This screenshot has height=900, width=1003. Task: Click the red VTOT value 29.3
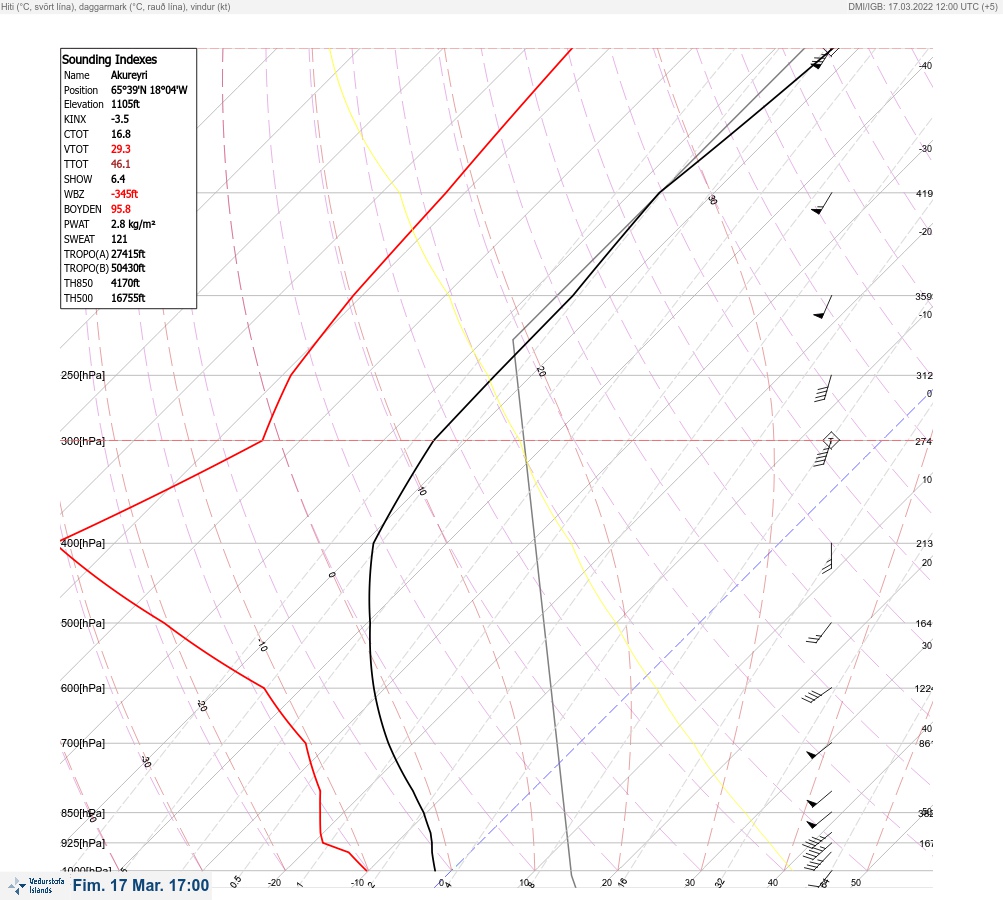(x=121, y=149)
